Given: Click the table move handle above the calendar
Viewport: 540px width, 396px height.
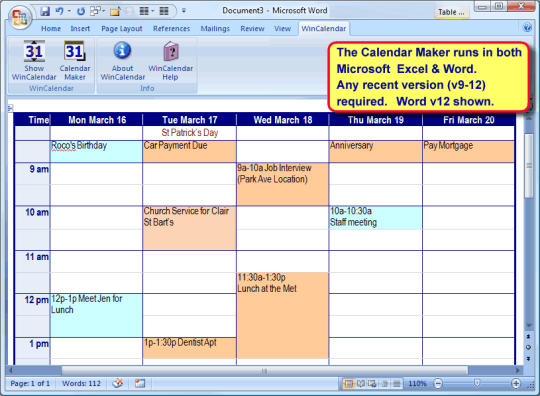Looking at the screenshot, I should [10, 108].
